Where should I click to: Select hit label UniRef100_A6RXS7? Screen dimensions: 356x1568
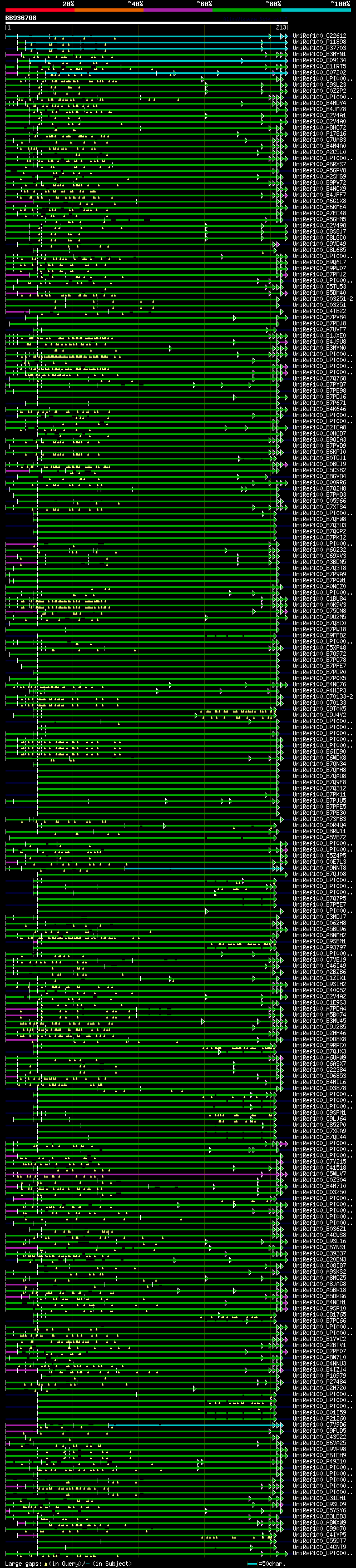(319, 164)
